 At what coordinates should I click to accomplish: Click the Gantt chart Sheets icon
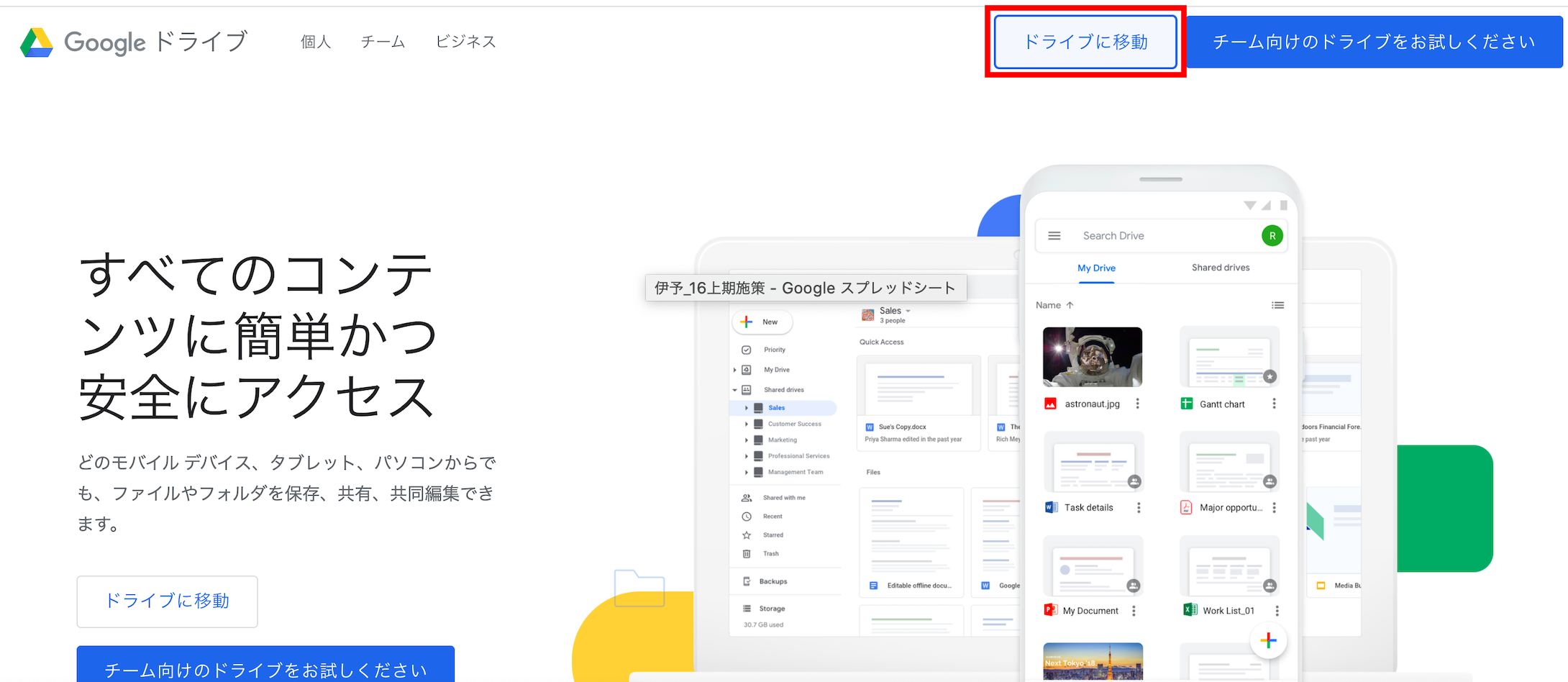pos(1187,404)
